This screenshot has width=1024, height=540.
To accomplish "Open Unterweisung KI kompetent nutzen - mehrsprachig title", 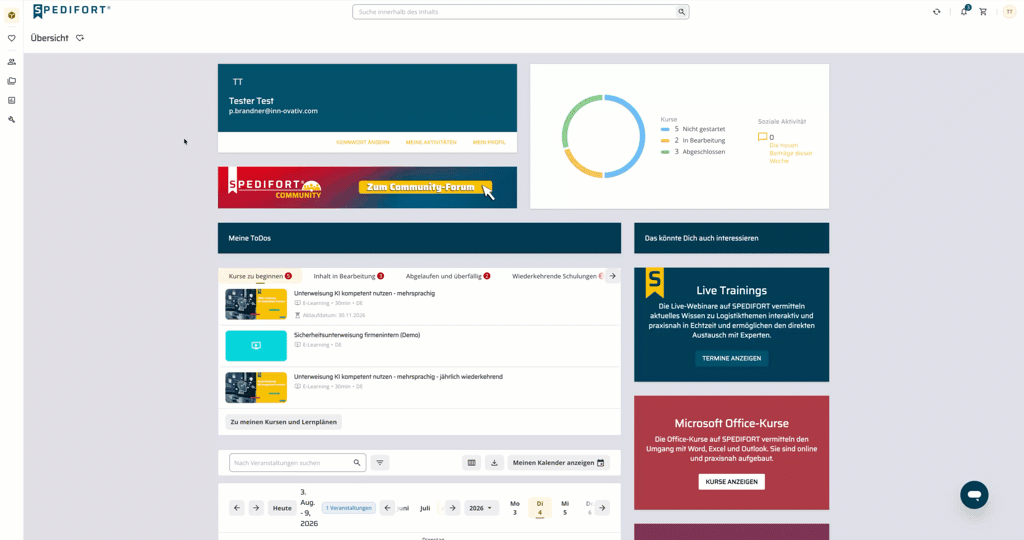I will coord(364,293).
